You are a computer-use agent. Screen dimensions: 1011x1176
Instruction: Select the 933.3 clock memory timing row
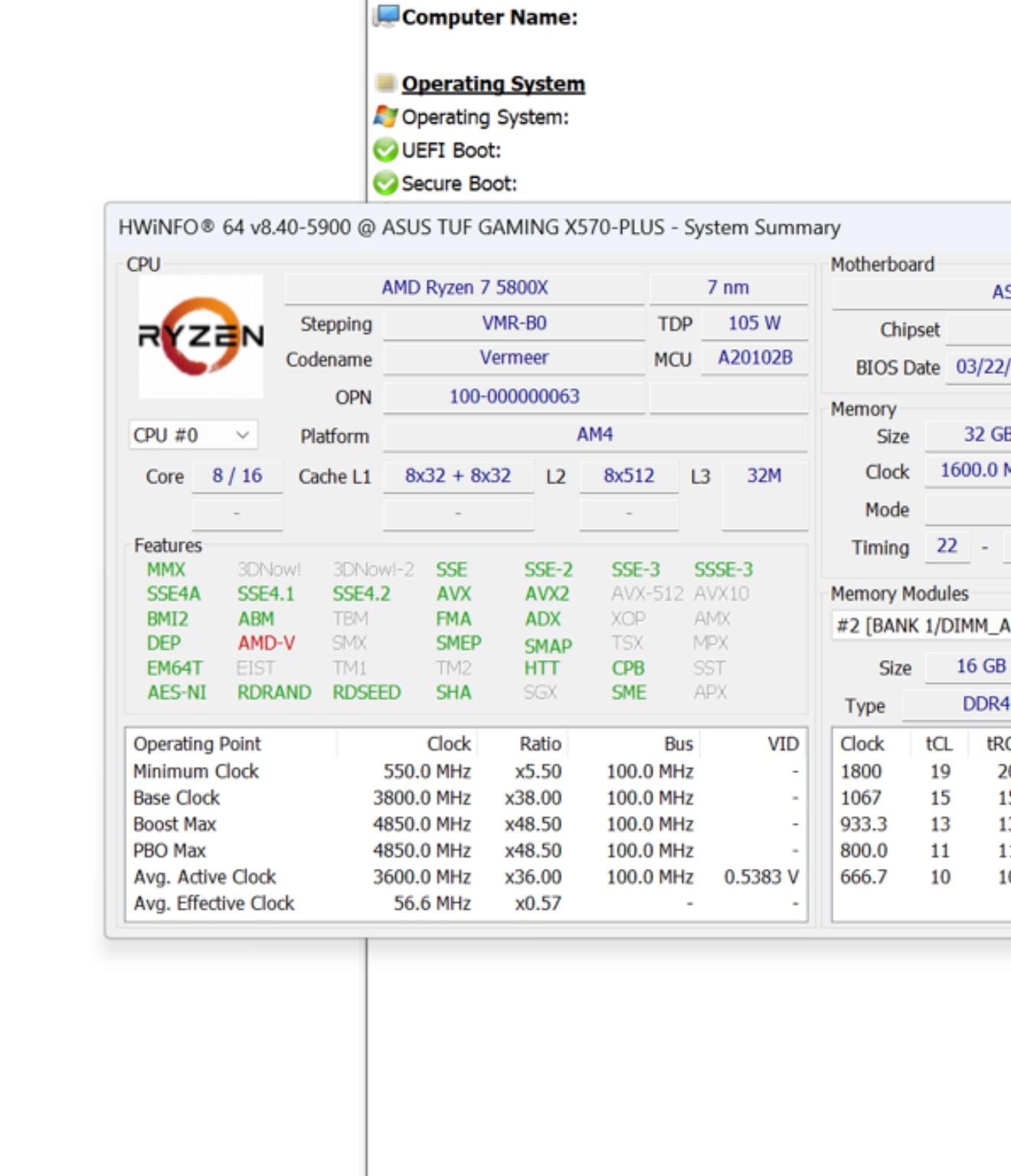[x=922, y=825]
